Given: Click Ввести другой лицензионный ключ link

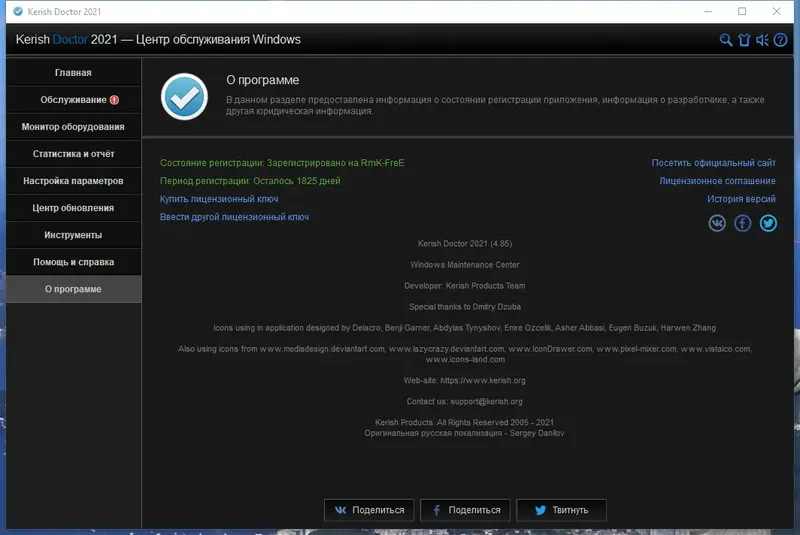Looking at the screenshot, I should (234, 217).
